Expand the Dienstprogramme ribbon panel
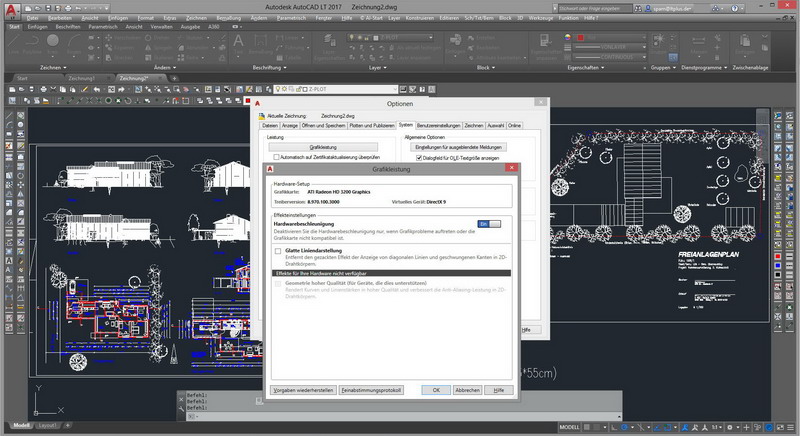The image size is (800, 436). 704,67
